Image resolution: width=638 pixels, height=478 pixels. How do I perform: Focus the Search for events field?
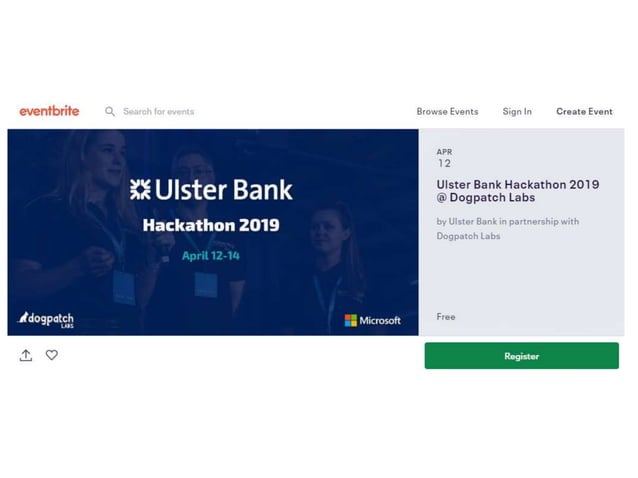pyautogui.click(x=159, y=111)
